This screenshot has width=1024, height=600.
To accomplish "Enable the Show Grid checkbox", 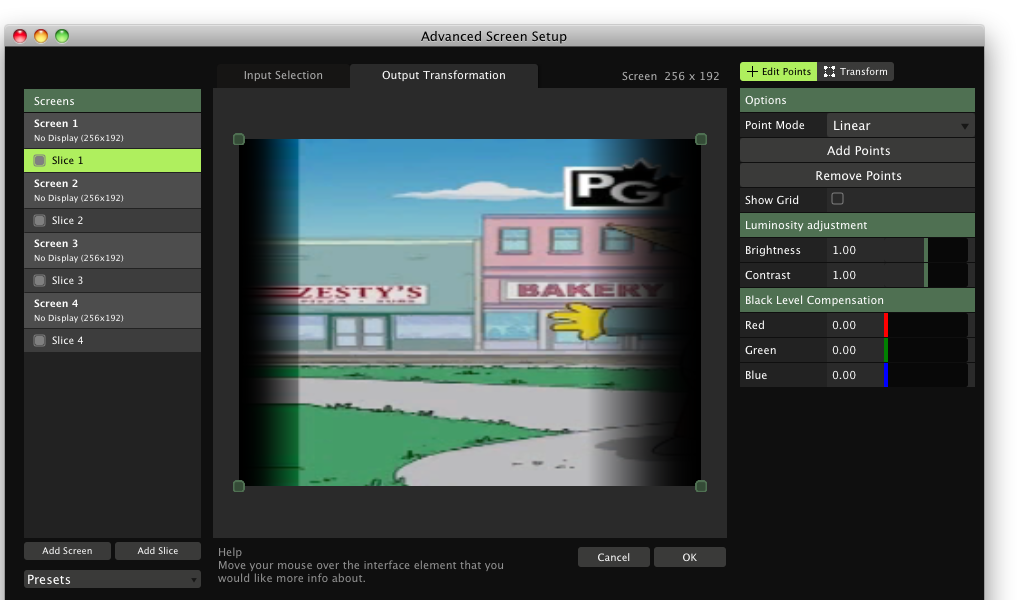I will click(837, 198).
